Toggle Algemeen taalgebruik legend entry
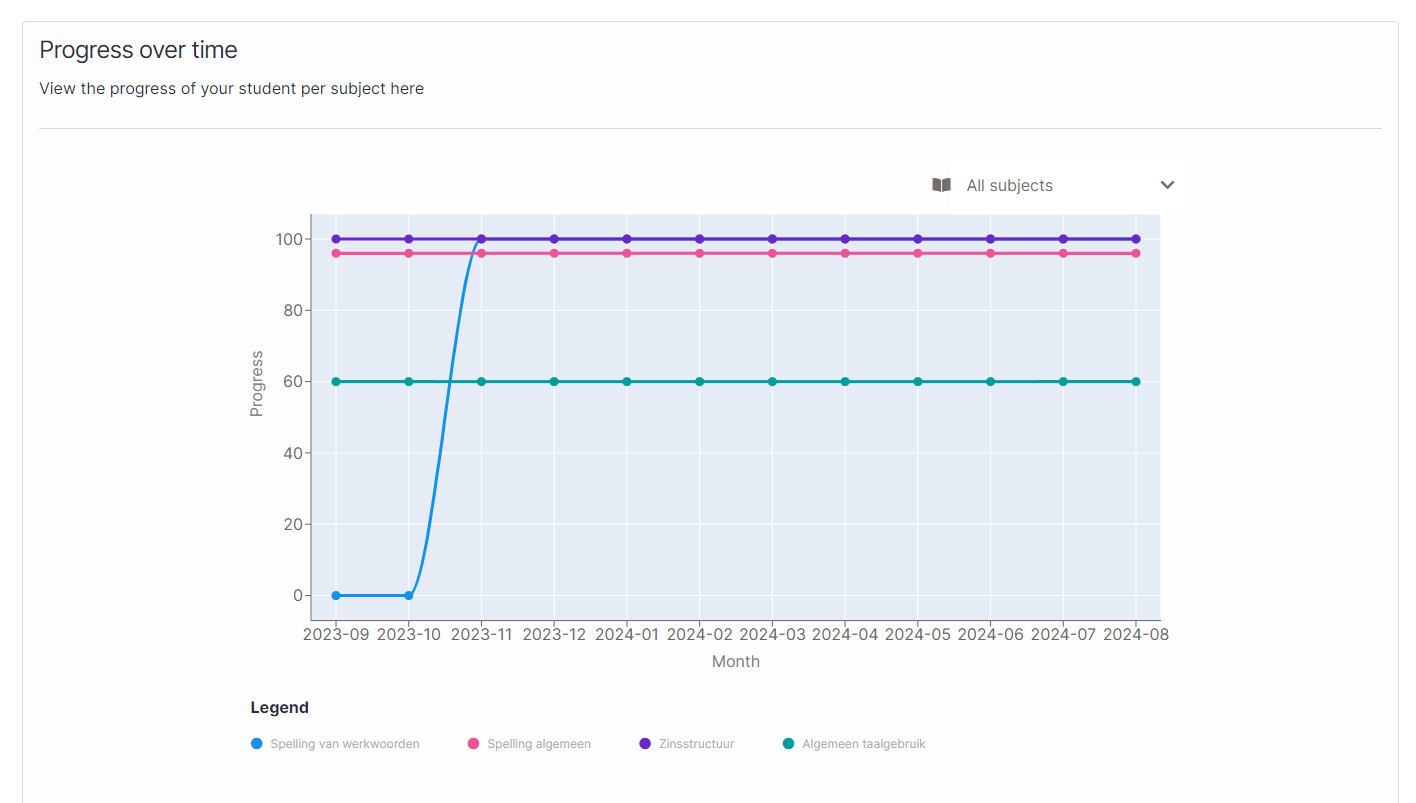1416x803 pixels. [863, 744]
